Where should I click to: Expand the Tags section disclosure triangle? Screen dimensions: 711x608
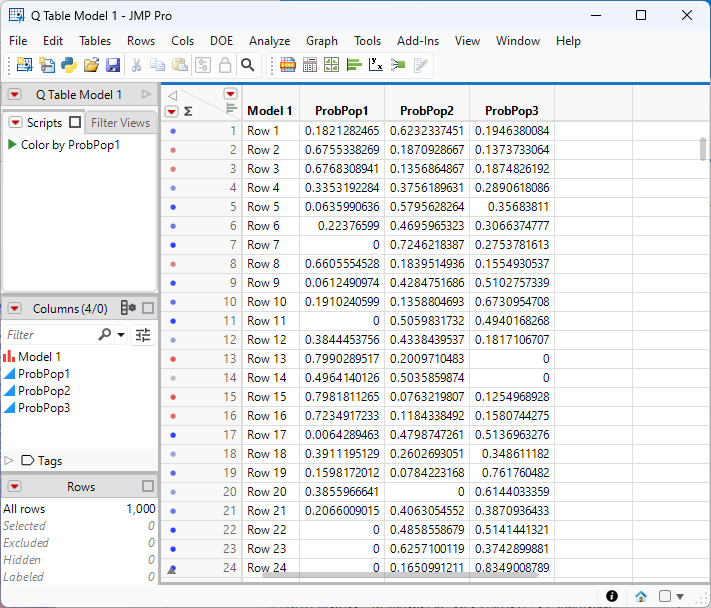tap(10, 461)
